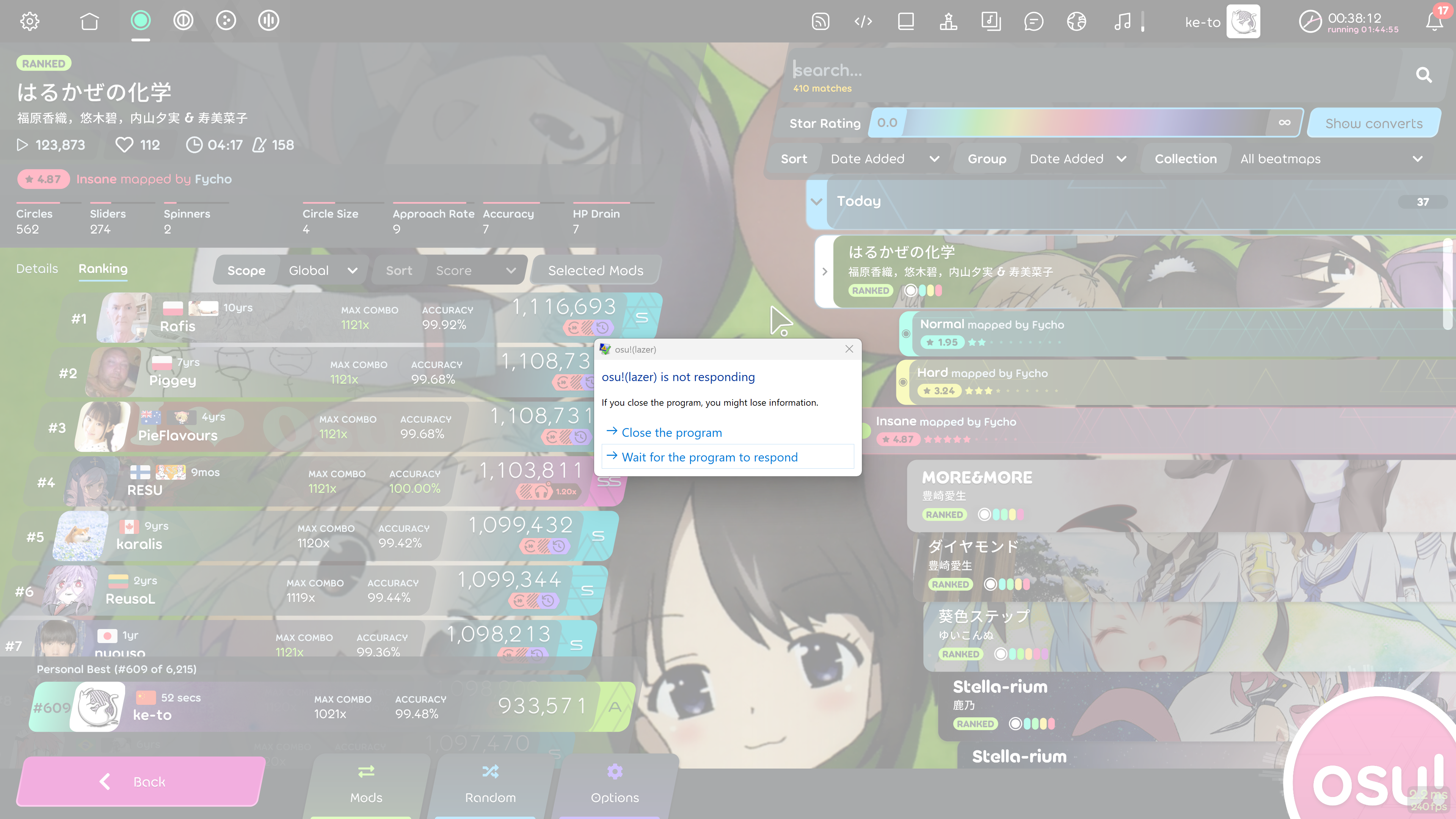Click the Back button

coord(140,782)
